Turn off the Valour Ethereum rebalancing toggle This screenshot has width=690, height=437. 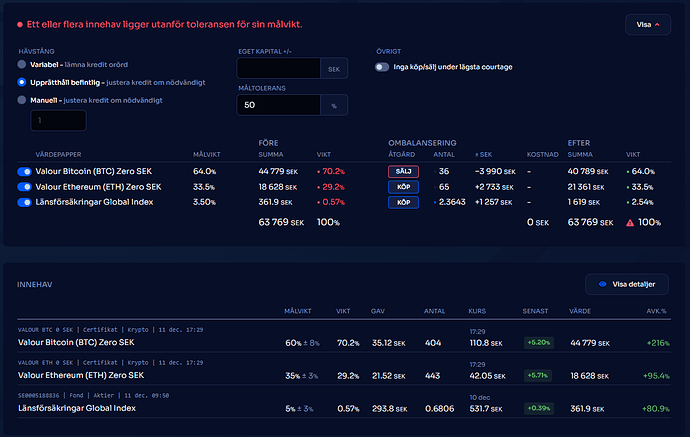pyautogui.click(x=24, y=187)
